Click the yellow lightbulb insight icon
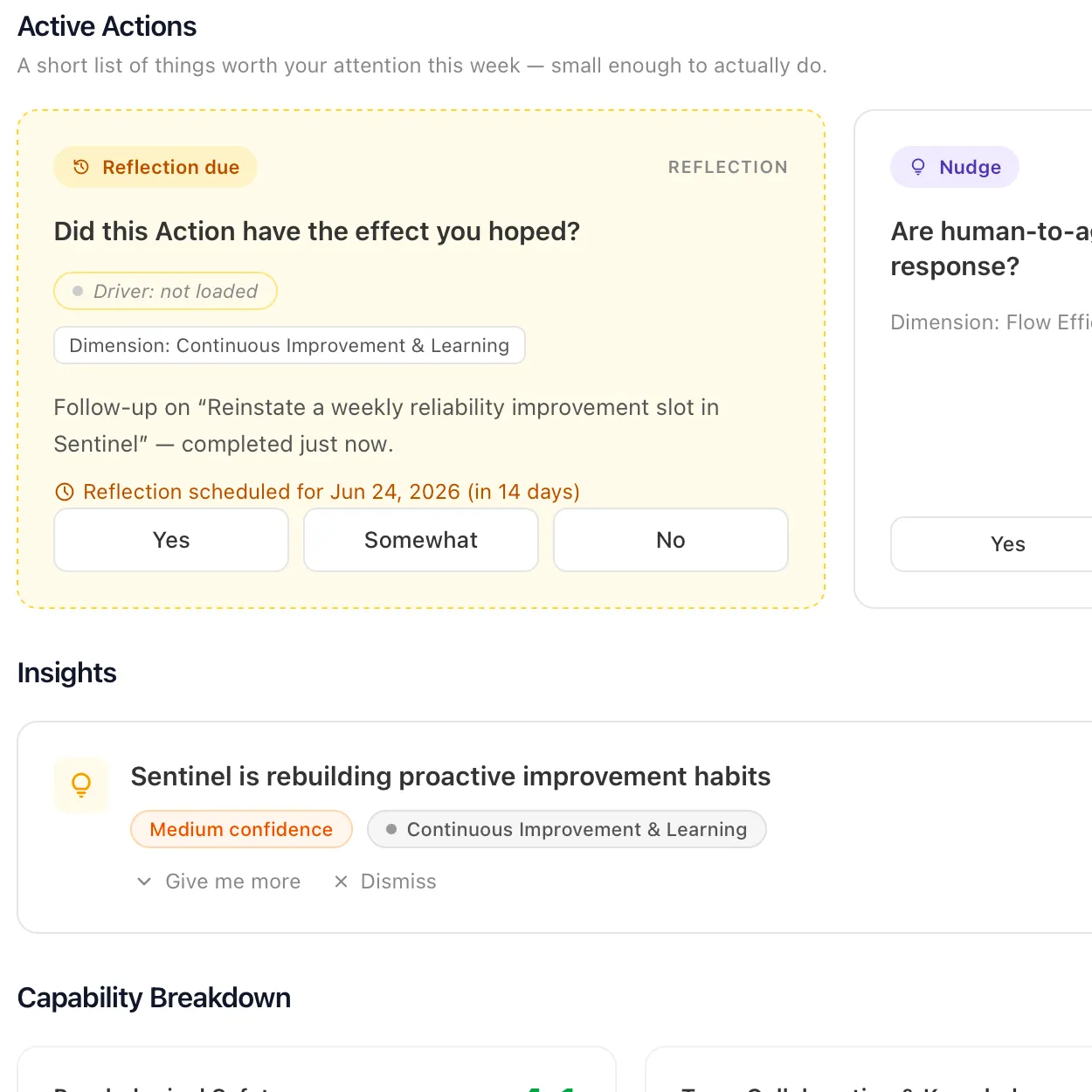 click(x=81, y=784)
